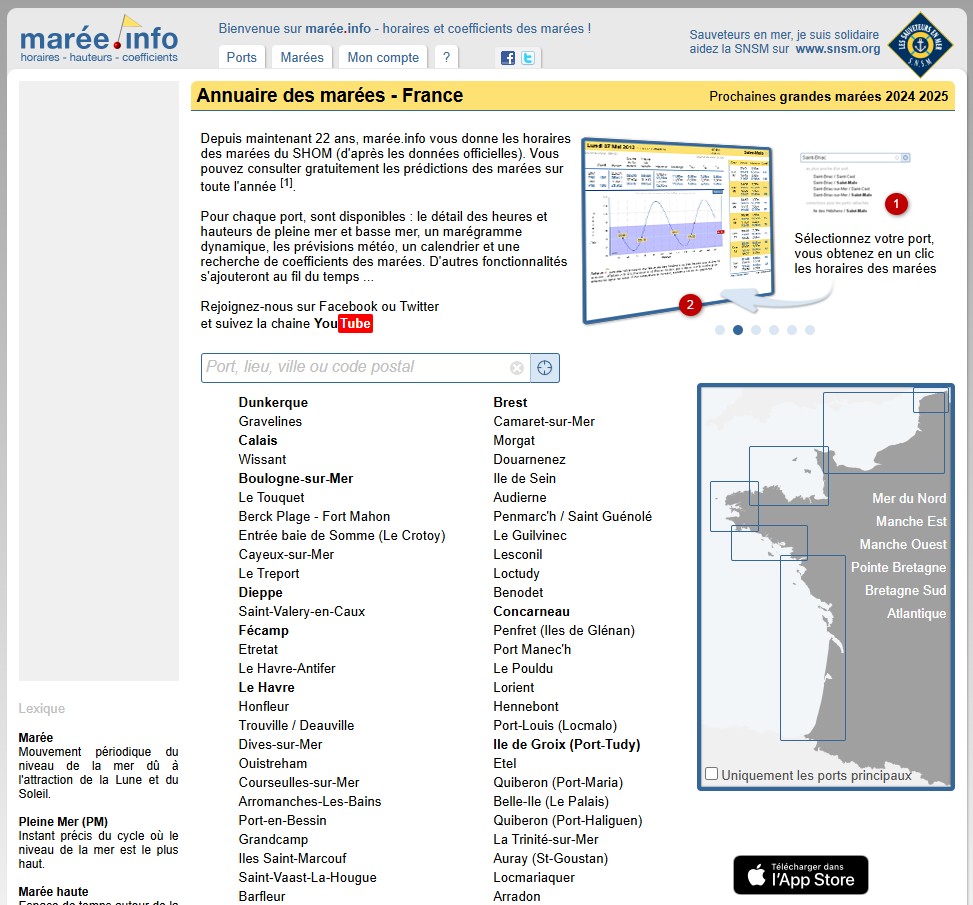Open the Mon compte tab
Screen dimensions: 973x905
[383, 58]
